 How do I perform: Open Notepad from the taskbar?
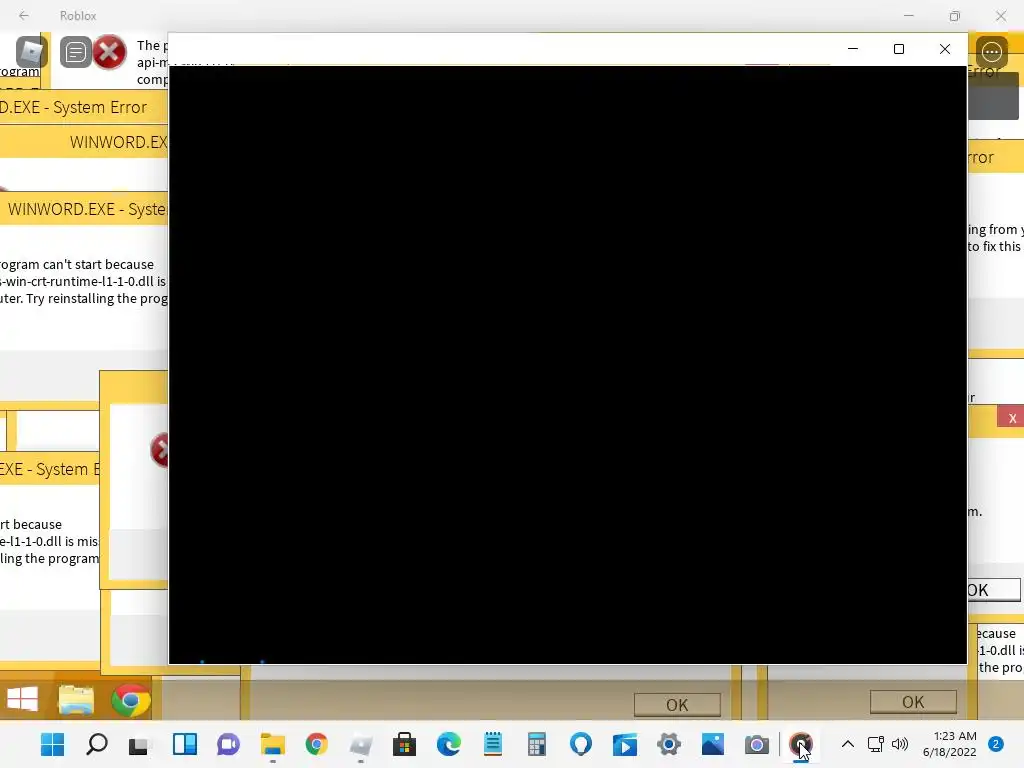pos(493,744)
